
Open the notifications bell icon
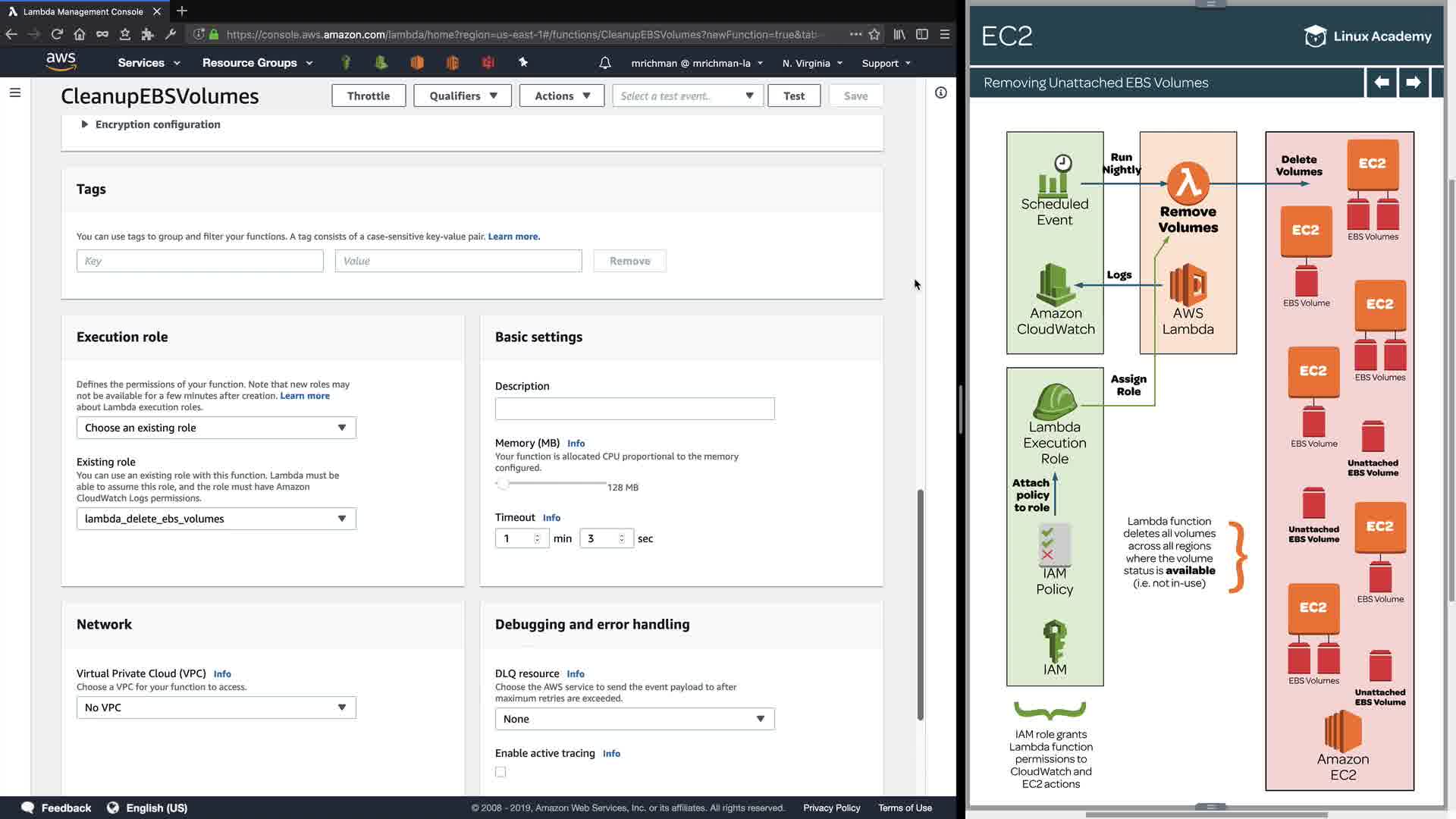[604, 63]
